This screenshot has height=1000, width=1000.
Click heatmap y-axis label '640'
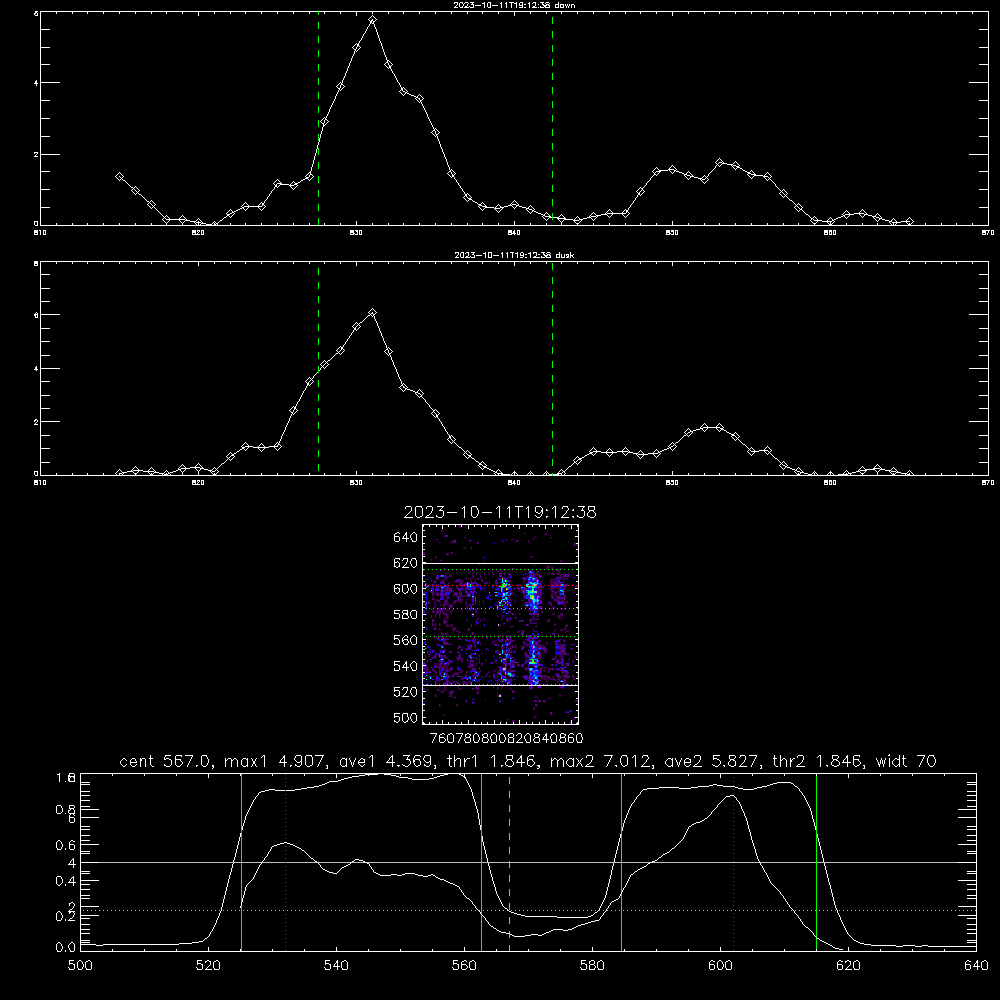pyautogui.click(x=406, y=538)
